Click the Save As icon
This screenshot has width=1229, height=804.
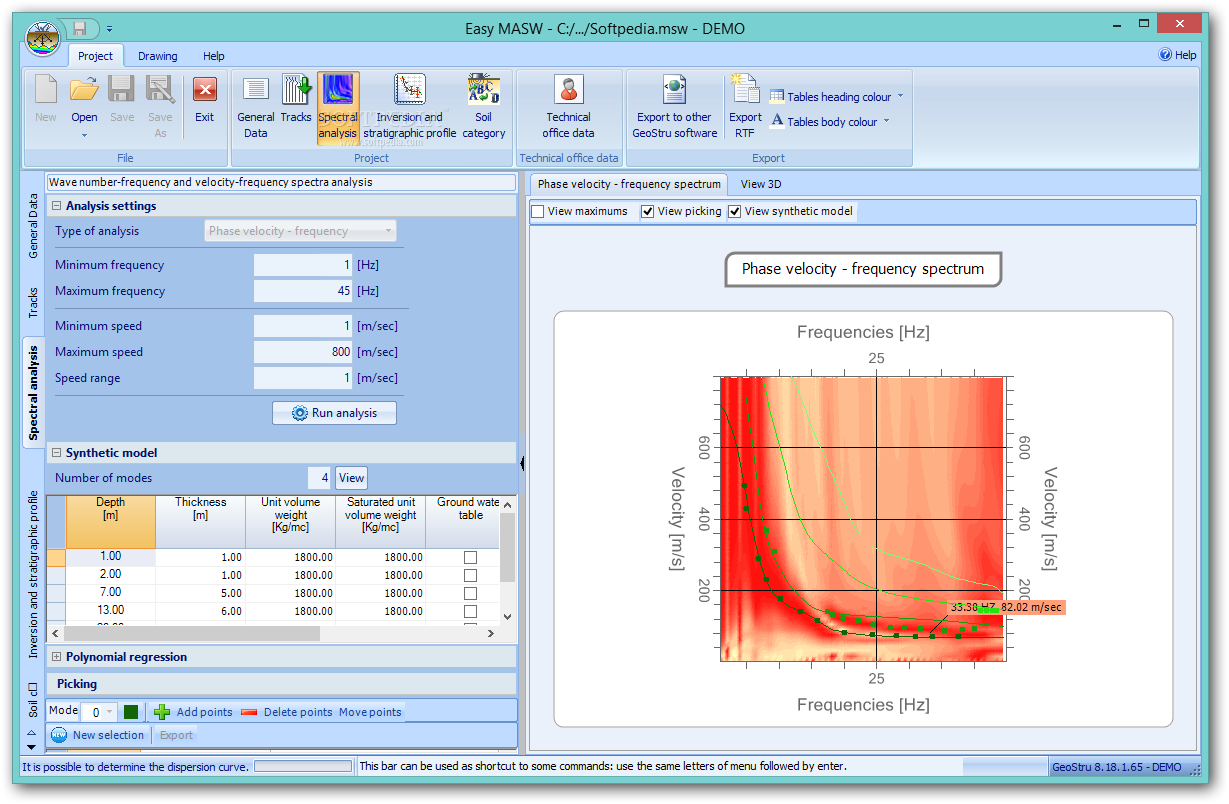(160, 90)
